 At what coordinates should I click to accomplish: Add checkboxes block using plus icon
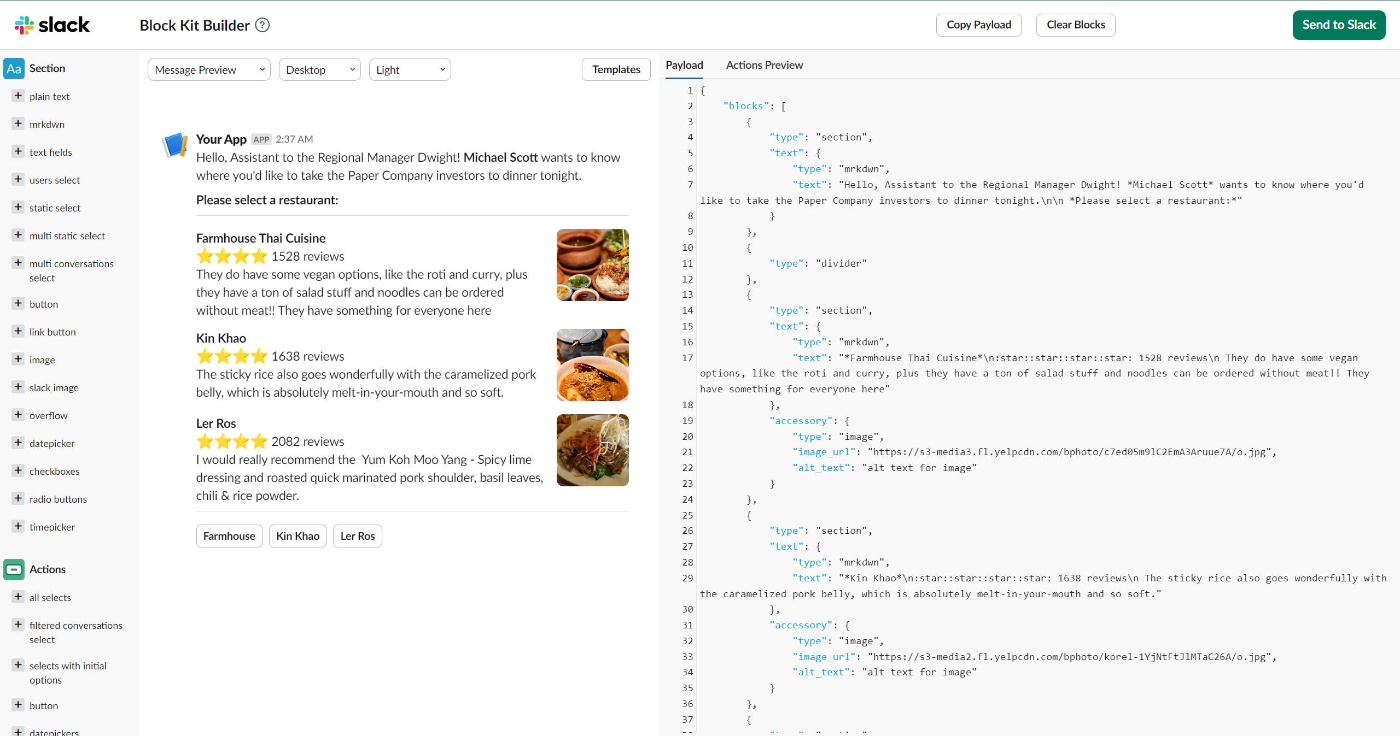18,471
